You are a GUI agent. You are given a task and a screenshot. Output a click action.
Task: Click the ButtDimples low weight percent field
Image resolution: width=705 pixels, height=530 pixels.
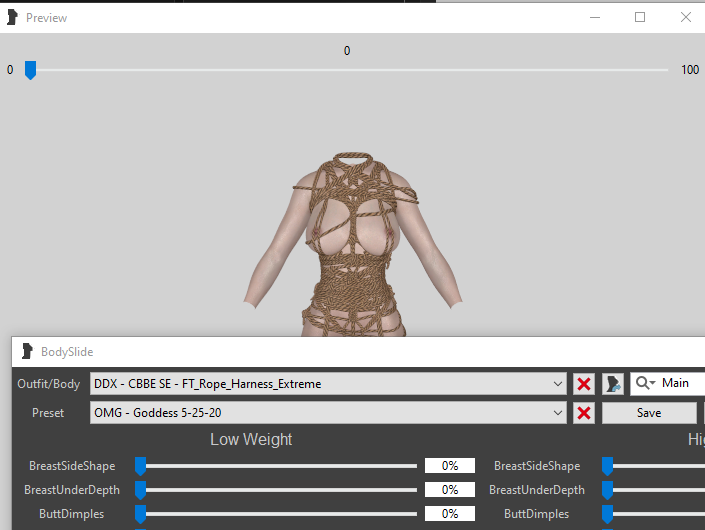point(450,513)
